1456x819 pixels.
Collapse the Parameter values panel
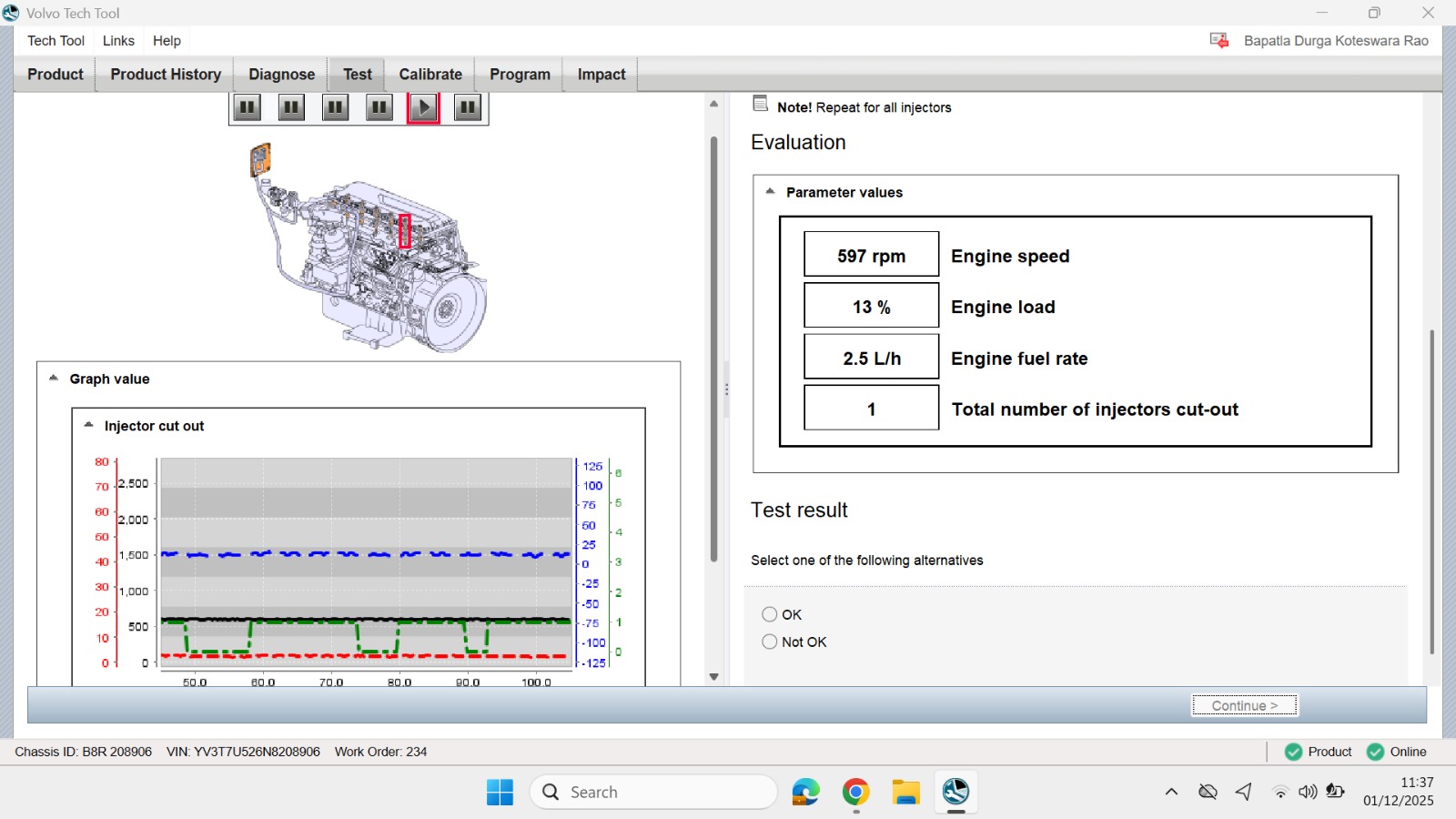[770, 191]
